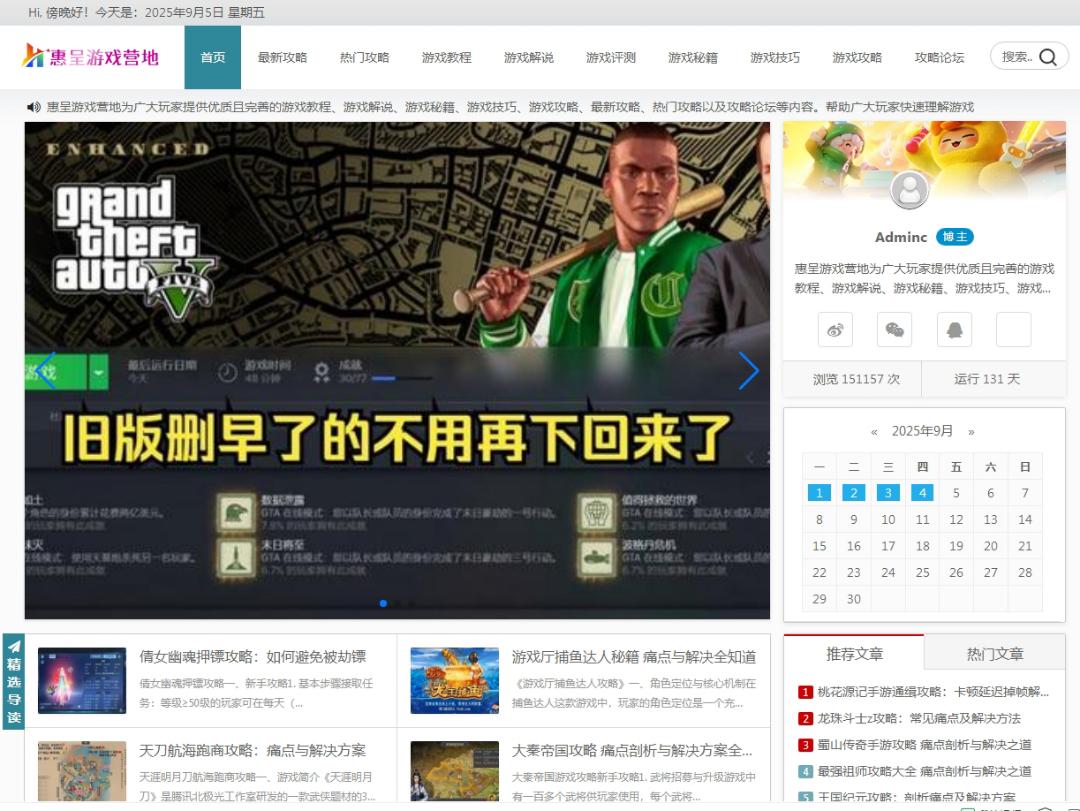The image size is (1080, 811).
Task: Go to 游戏解说 section
Action: click(529, 57)
